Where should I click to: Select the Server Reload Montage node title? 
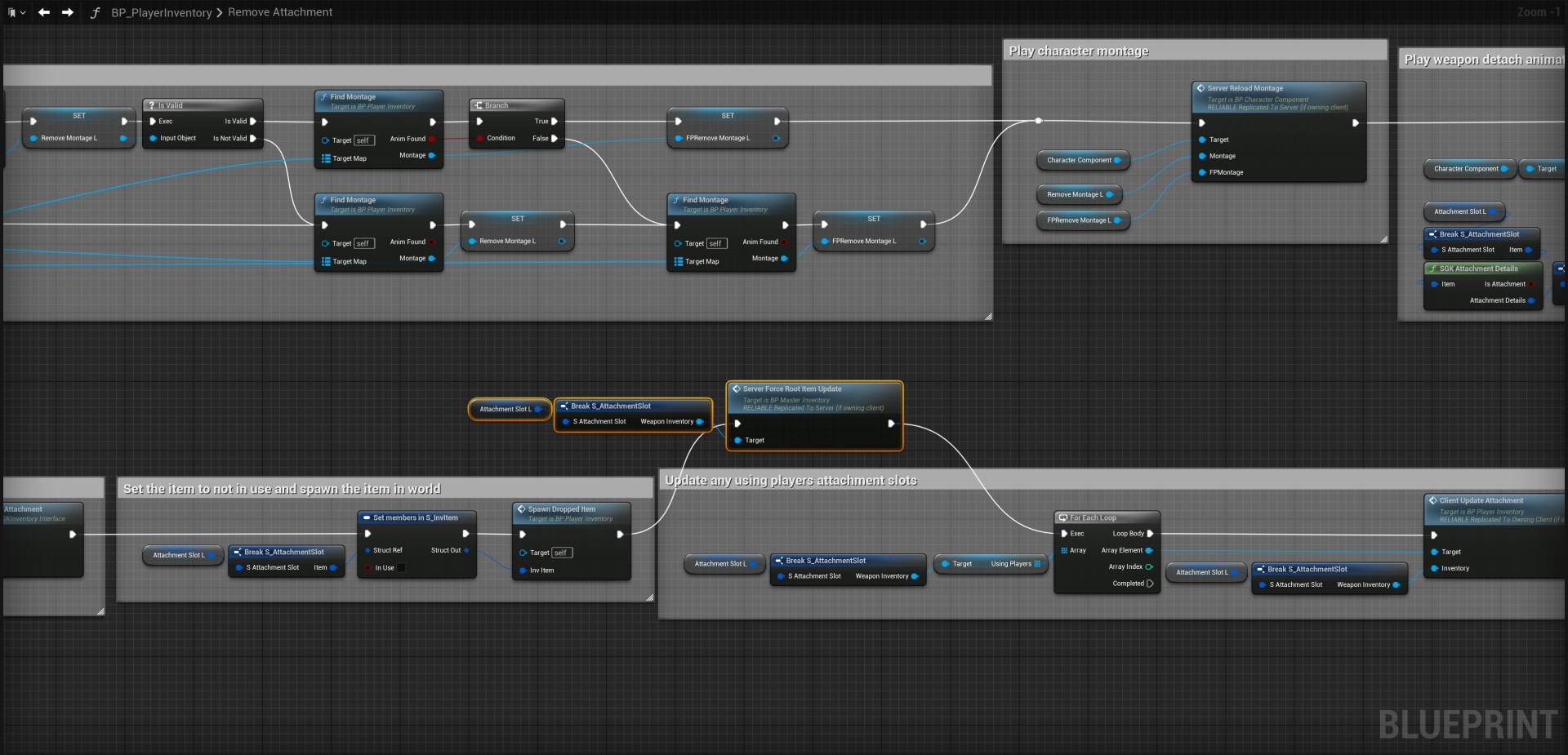click(x=1245, y=88)
